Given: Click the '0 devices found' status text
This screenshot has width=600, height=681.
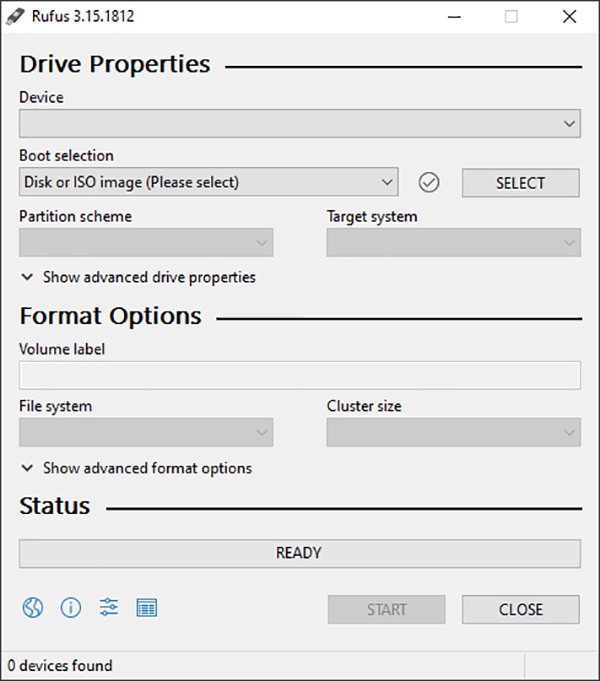Looking at the screenshot, I should click(60, 665).
